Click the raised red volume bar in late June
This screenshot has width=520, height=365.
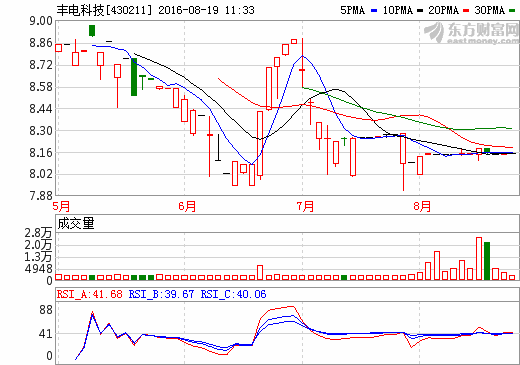click(260, 272)
